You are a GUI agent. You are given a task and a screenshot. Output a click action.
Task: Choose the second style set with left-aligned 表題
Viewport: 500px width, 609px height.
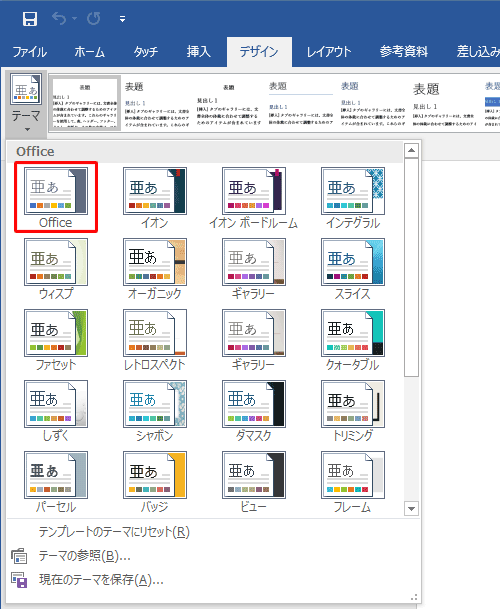coord(157,103)
